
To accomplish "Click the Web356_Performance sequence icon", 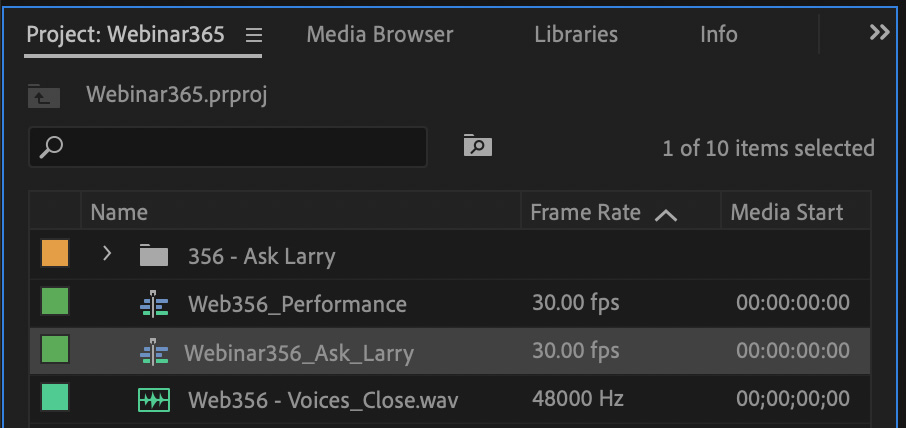I will [153, 304].
